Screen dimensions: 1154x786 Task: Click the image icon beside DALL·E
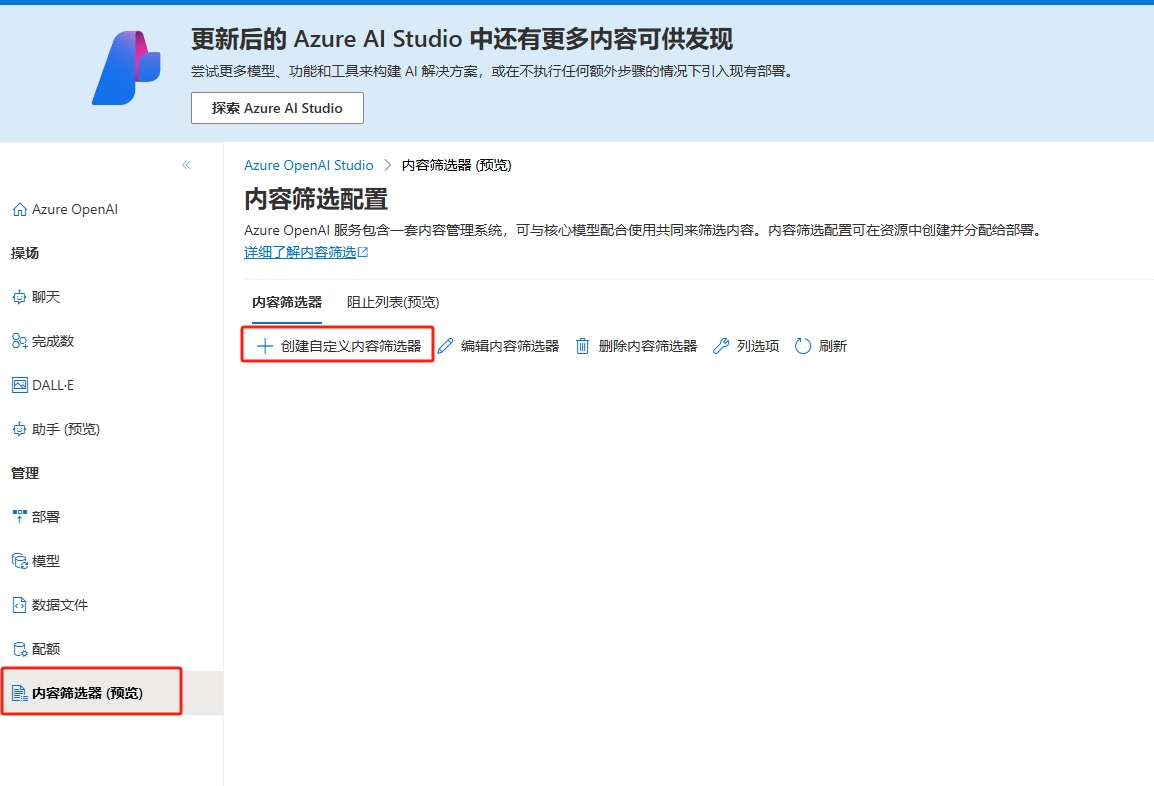tap(20, 385)
